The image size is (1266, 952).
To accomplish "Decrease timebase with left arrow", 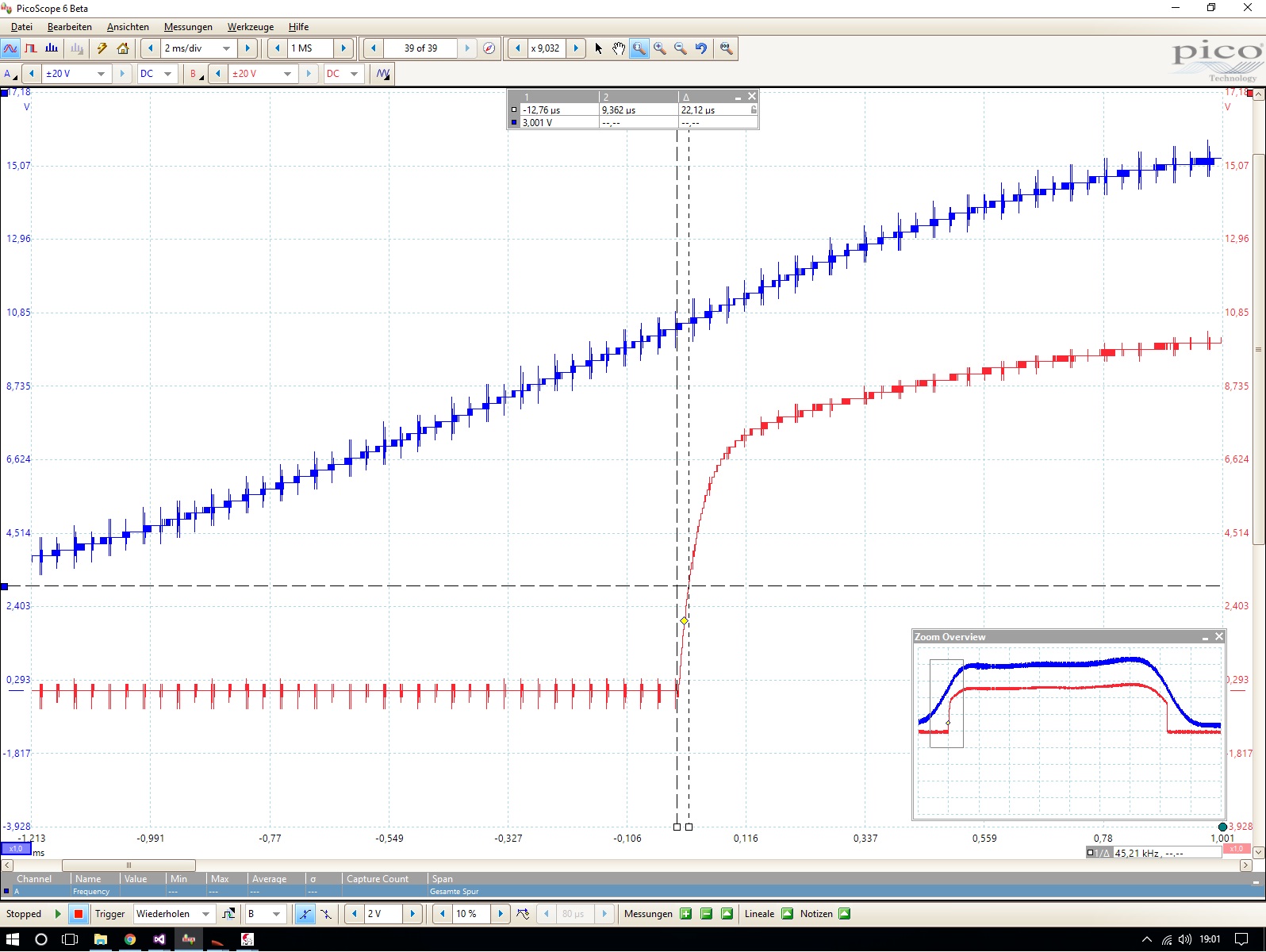I will click(151, 48).
